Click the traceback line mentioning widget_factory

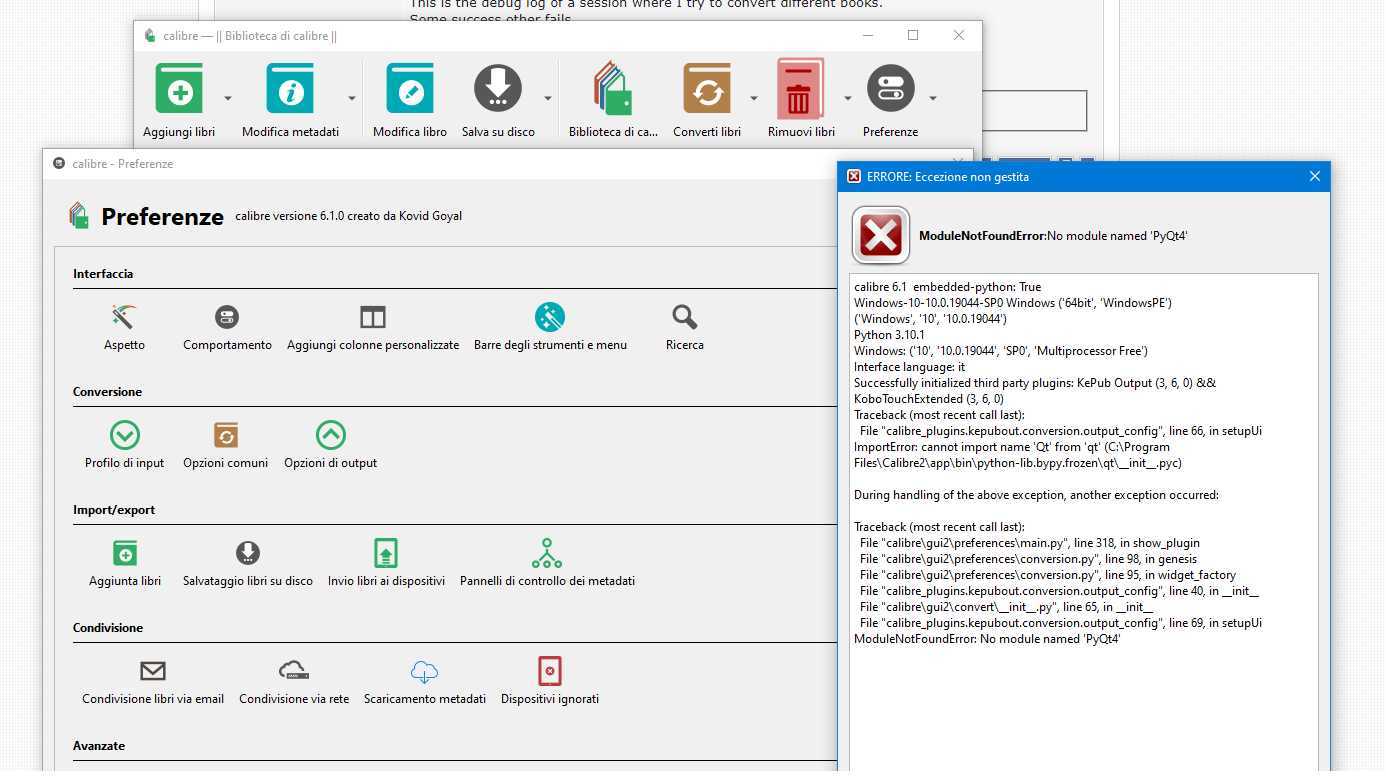point(1047,575)
